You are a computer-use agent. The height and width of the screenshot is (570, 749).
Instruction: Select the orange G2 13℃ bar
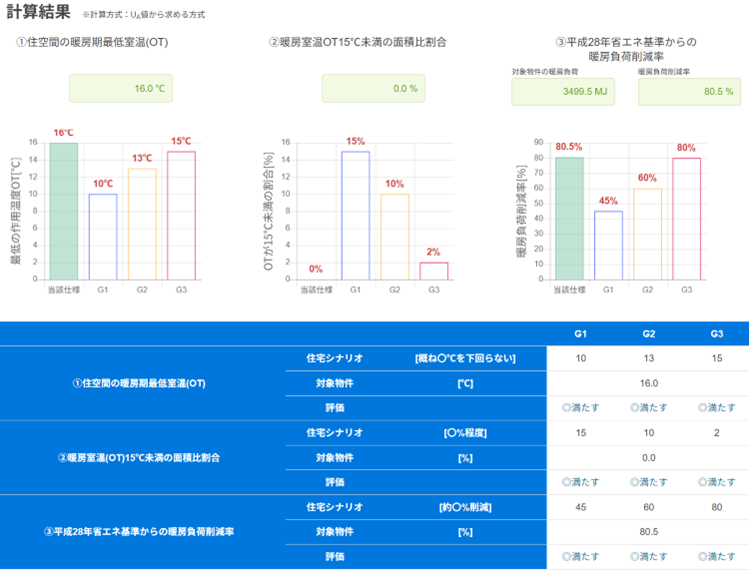tap(142, 223)
